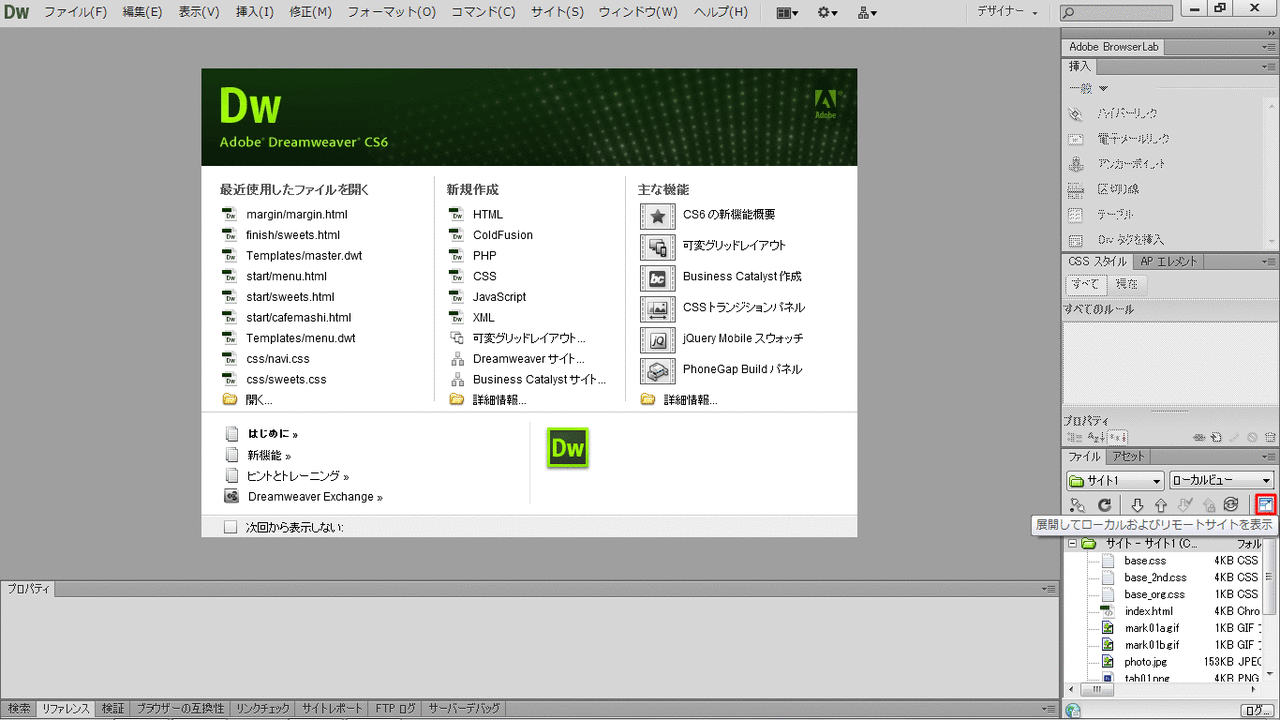Open the Layout dropdown in the top bar
Screen dimensions: 1280x720
(787, 13)
